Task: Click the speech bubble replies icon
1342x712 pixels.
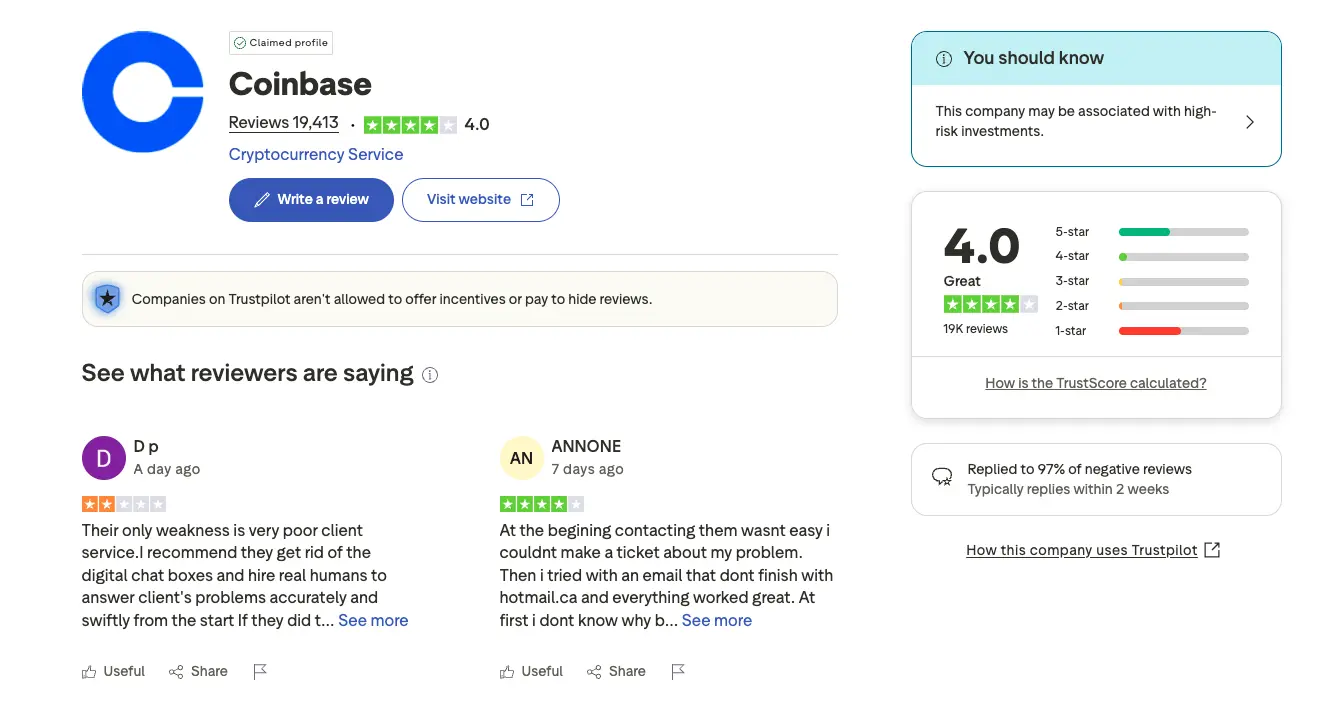Action: coord(942,477)
